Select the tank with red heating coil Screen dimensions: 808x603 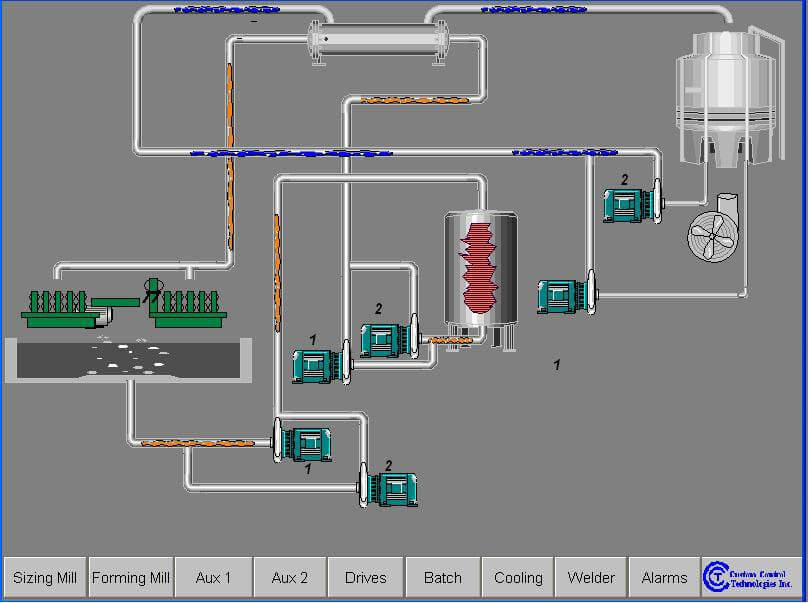(481, 275)
